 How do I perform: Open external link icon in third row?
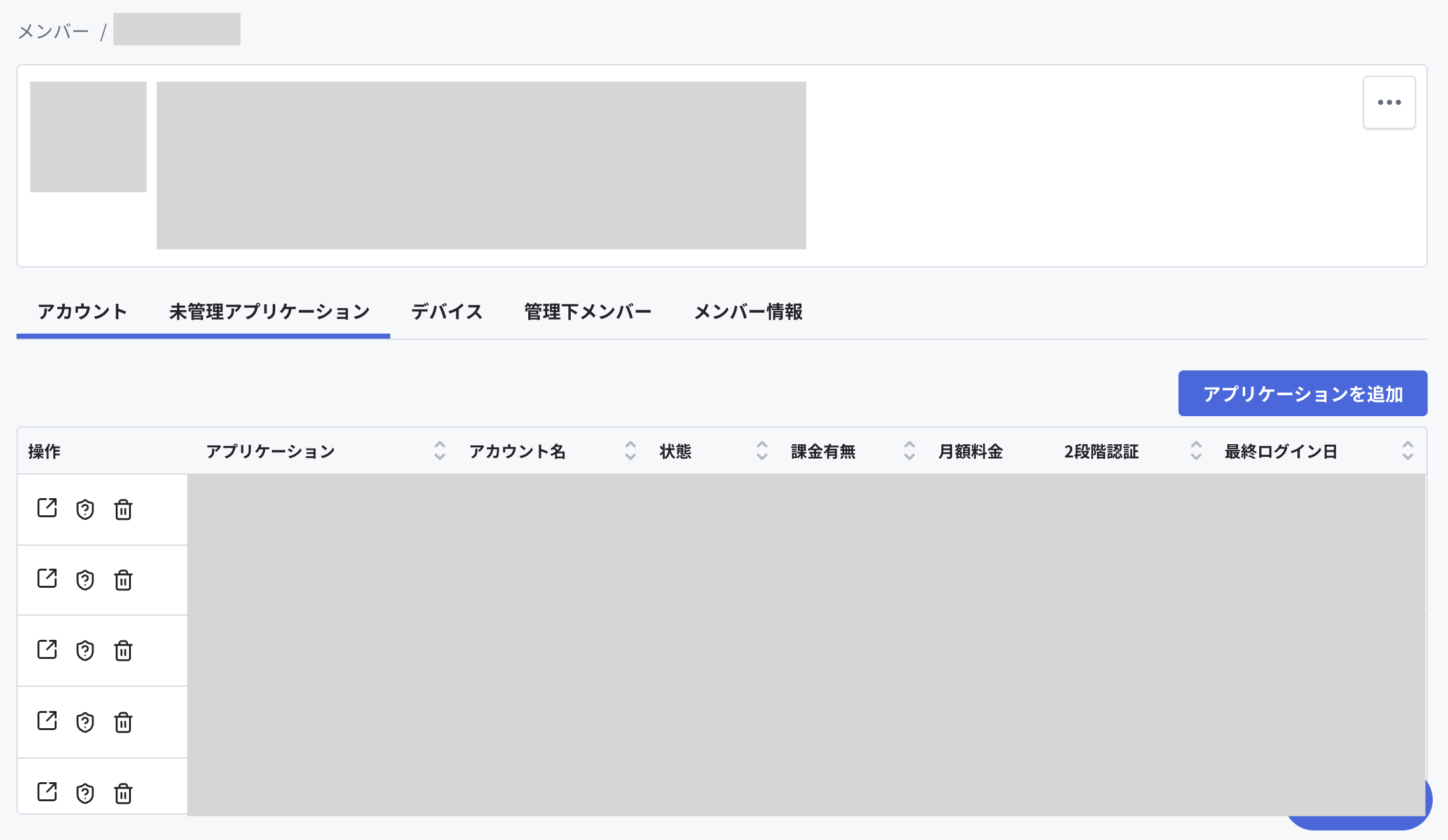point(47,649)
